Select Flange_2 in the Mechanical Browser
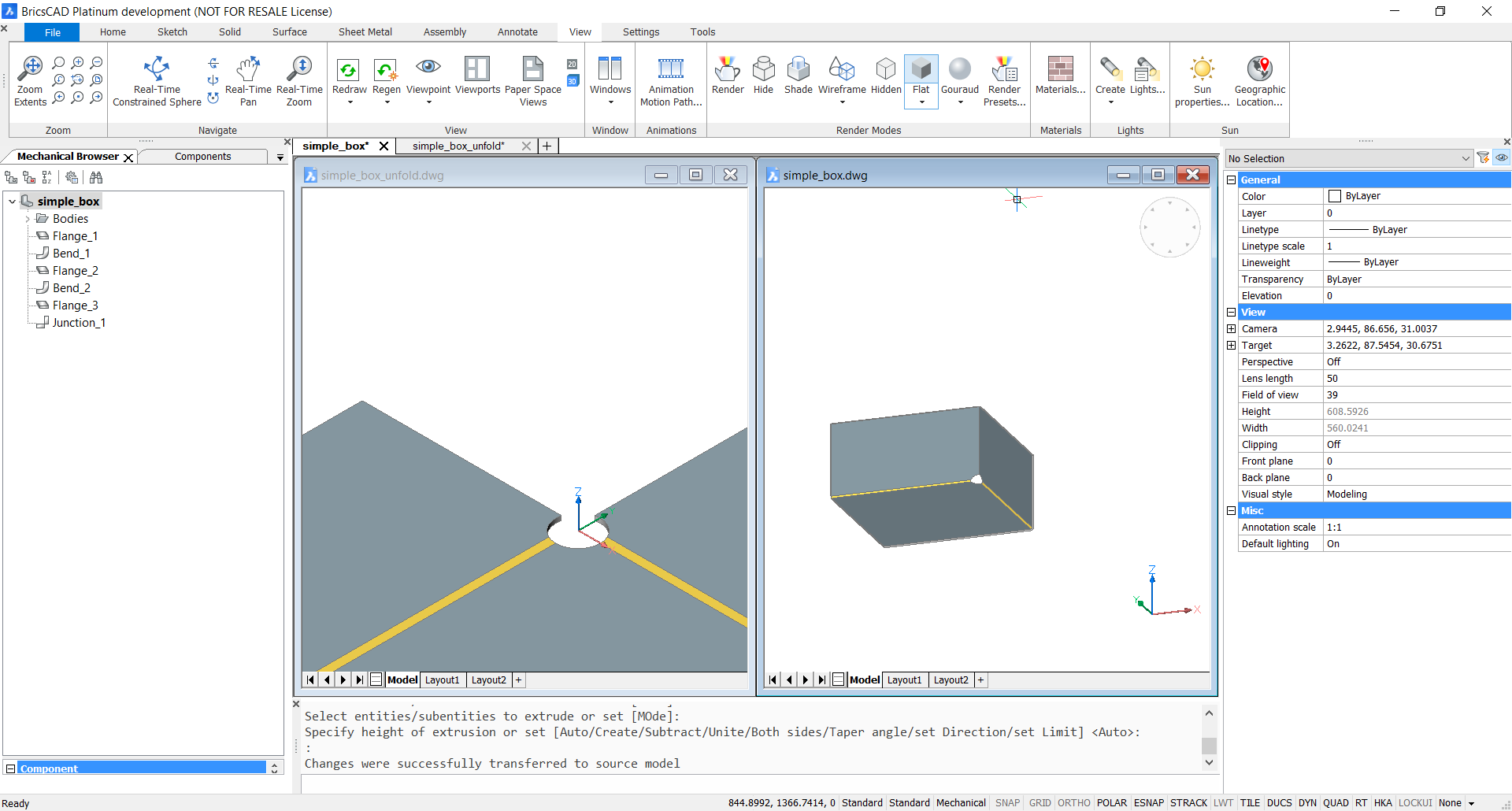 click(75, 271)
